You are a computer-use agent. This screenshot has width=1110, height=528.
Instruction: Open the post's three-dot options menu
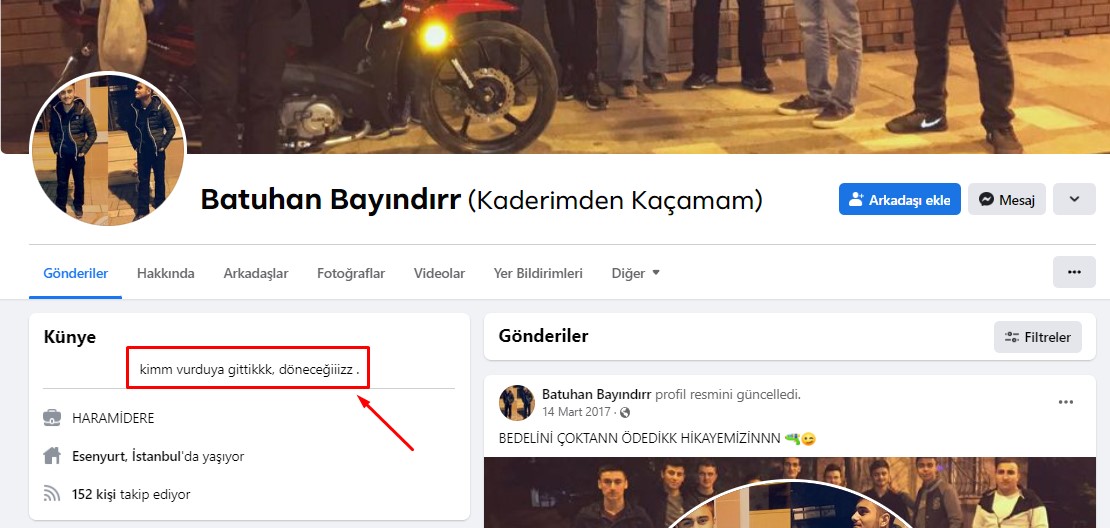[x=1066, y=402]
